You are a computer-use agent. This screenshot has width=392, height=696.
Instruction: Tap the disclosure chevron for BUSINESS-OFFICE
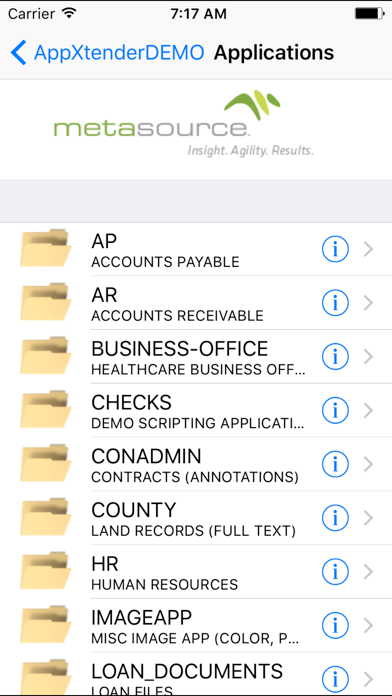pos(368,357)
